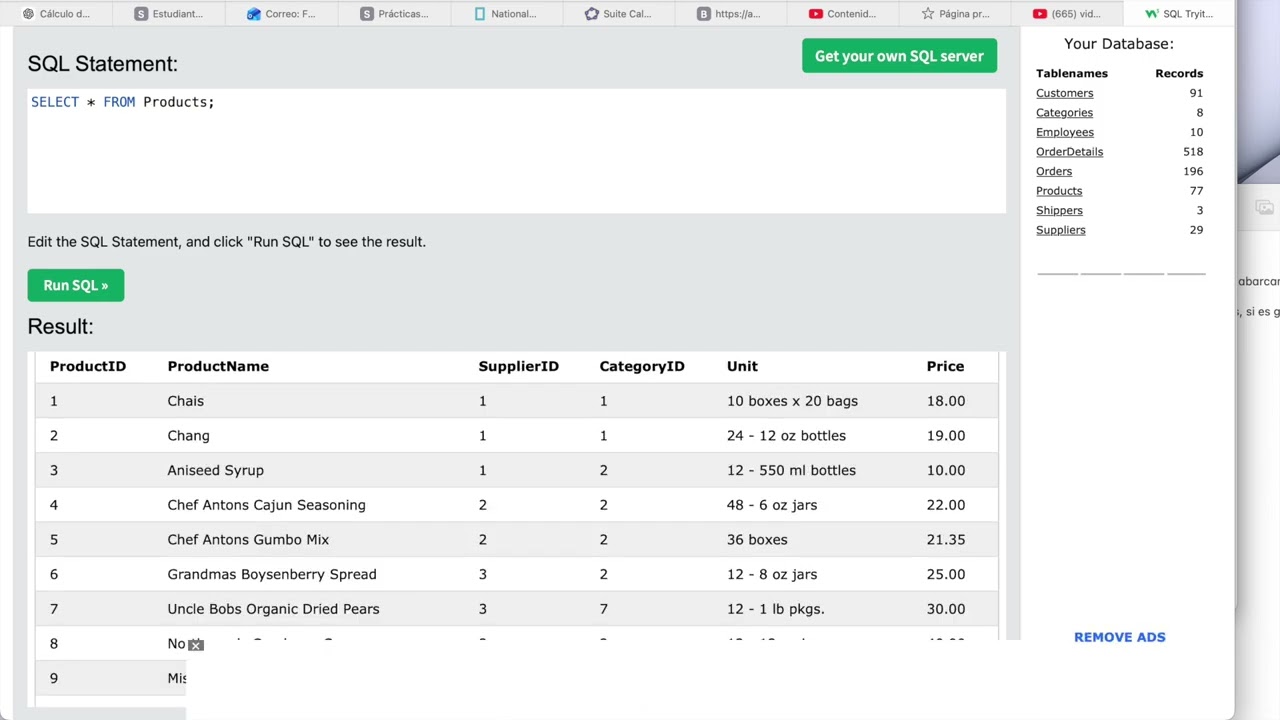The image size is (1280, 720).
Task: Close the ad overlay with its X icon
Action: pos(196,645)
